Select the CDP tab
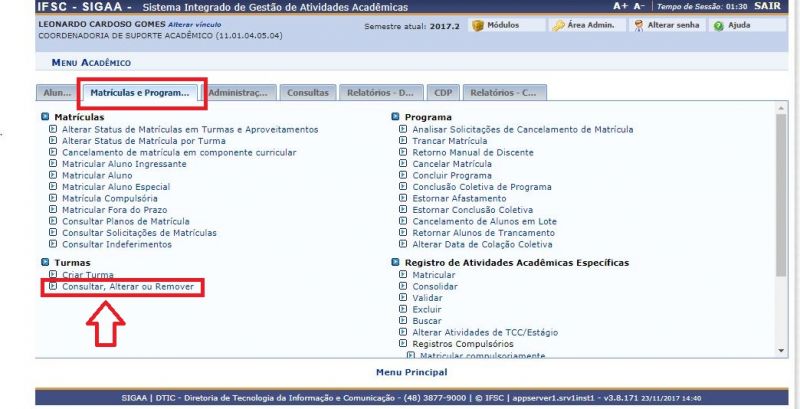The height and width of the screenshot is (409, 800). [x=442, y=93]
